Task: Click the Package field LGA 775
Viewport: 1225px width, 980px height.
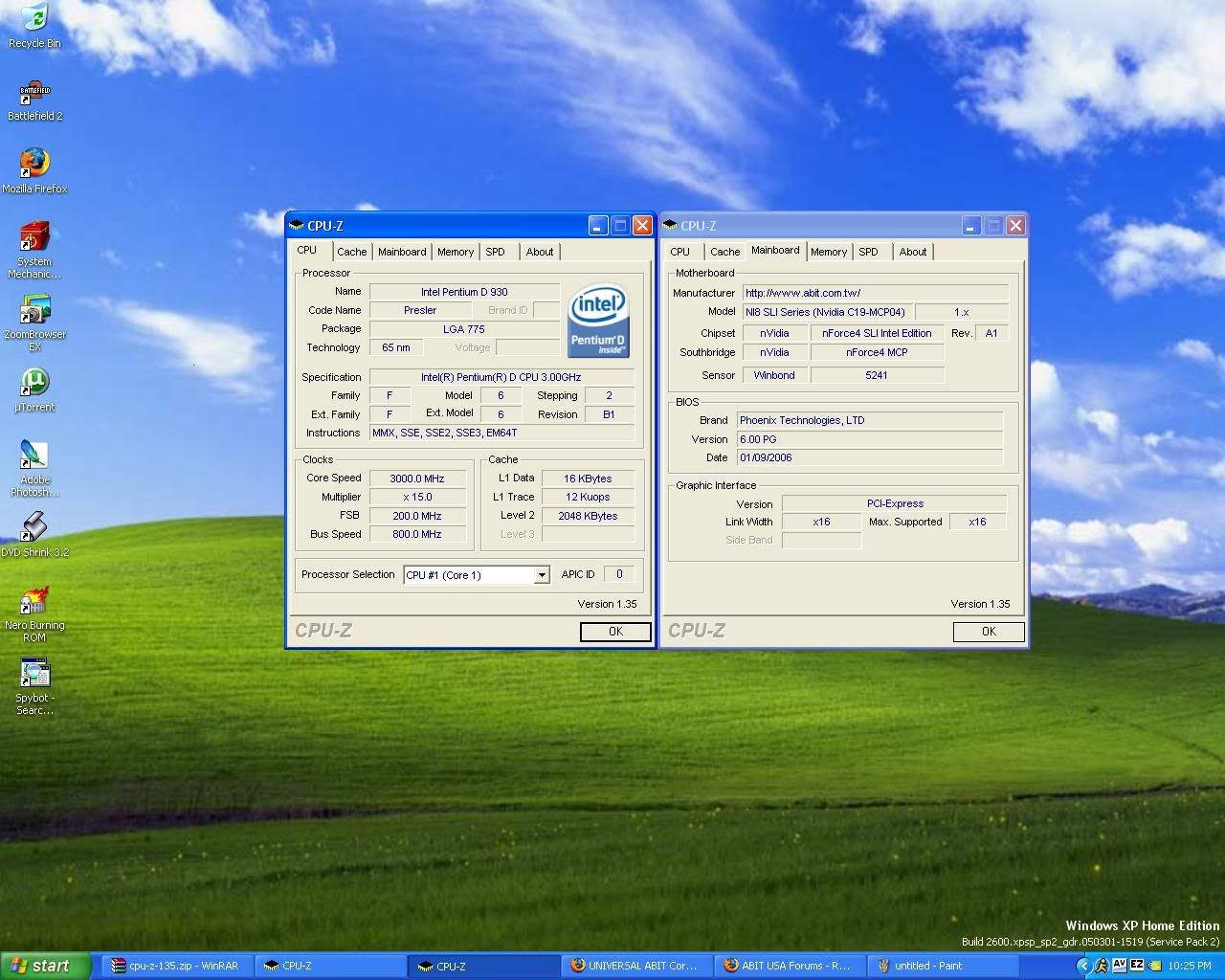Action: click(464, 328)
